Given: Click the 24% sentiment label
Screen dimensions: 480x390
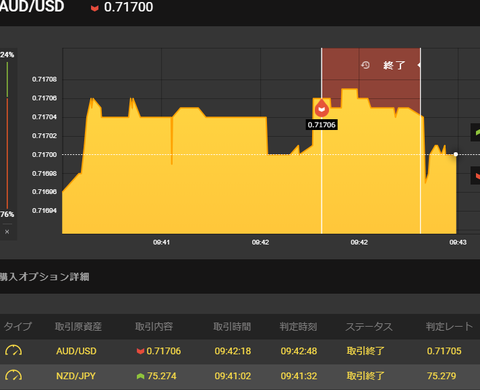Looking at the screenshot, I should (7, 55).
